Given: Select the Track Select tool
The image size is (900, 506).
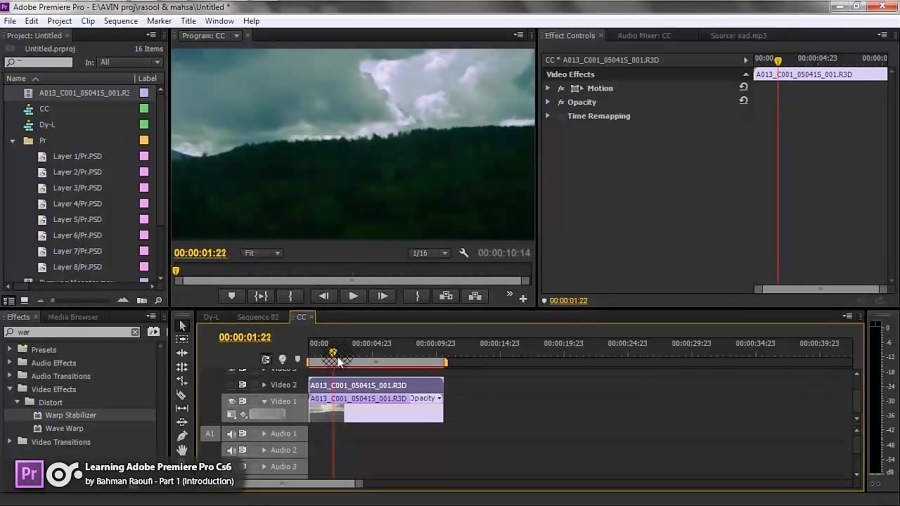Looking at the screenshot, I should (183, 339).
